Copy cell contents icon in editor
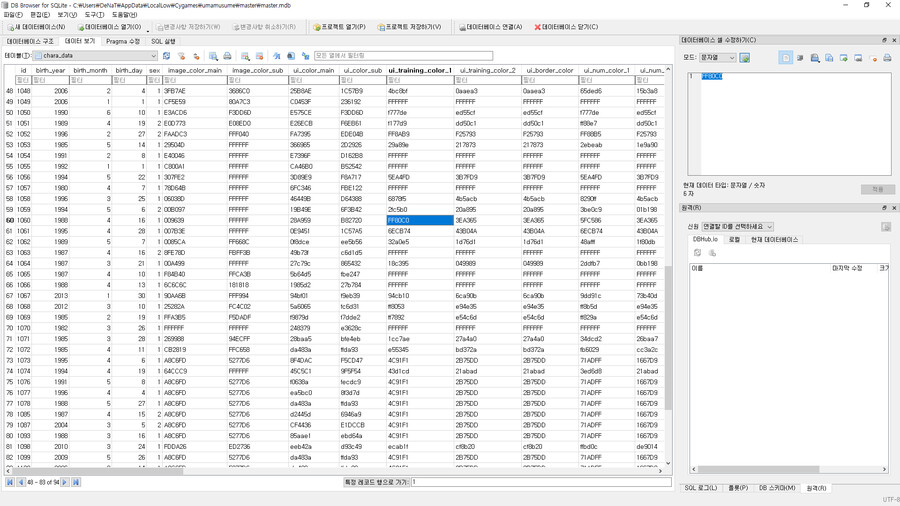 click(x=829, y=57)
